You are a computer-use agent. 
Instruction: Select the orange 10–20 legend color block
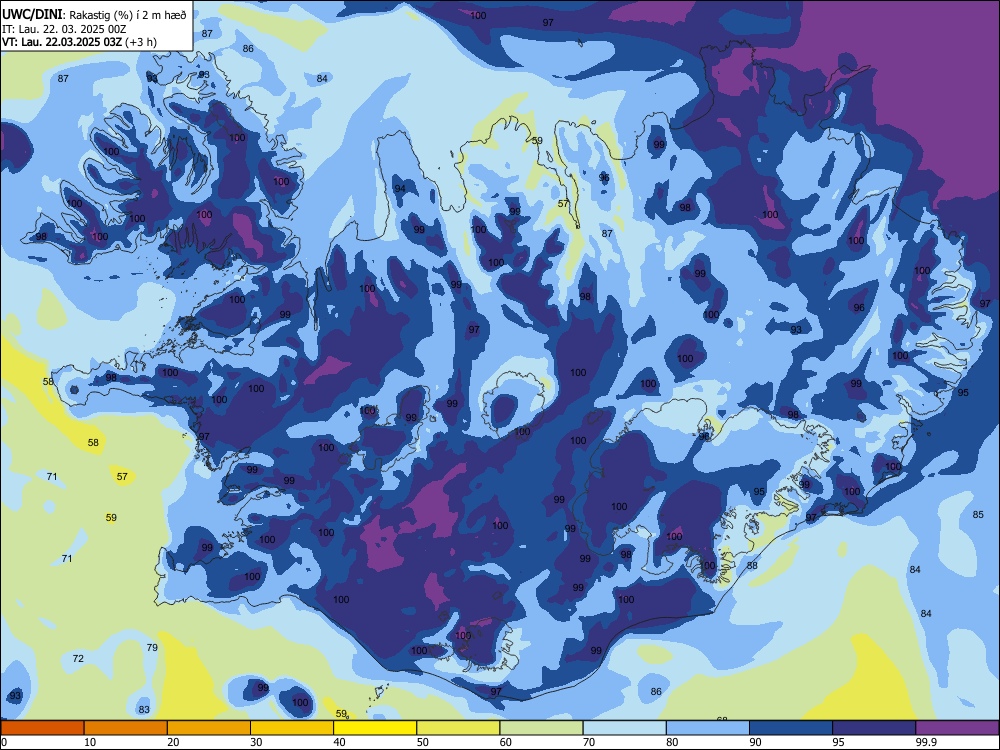pyautogui.click(x=126, y=728)
